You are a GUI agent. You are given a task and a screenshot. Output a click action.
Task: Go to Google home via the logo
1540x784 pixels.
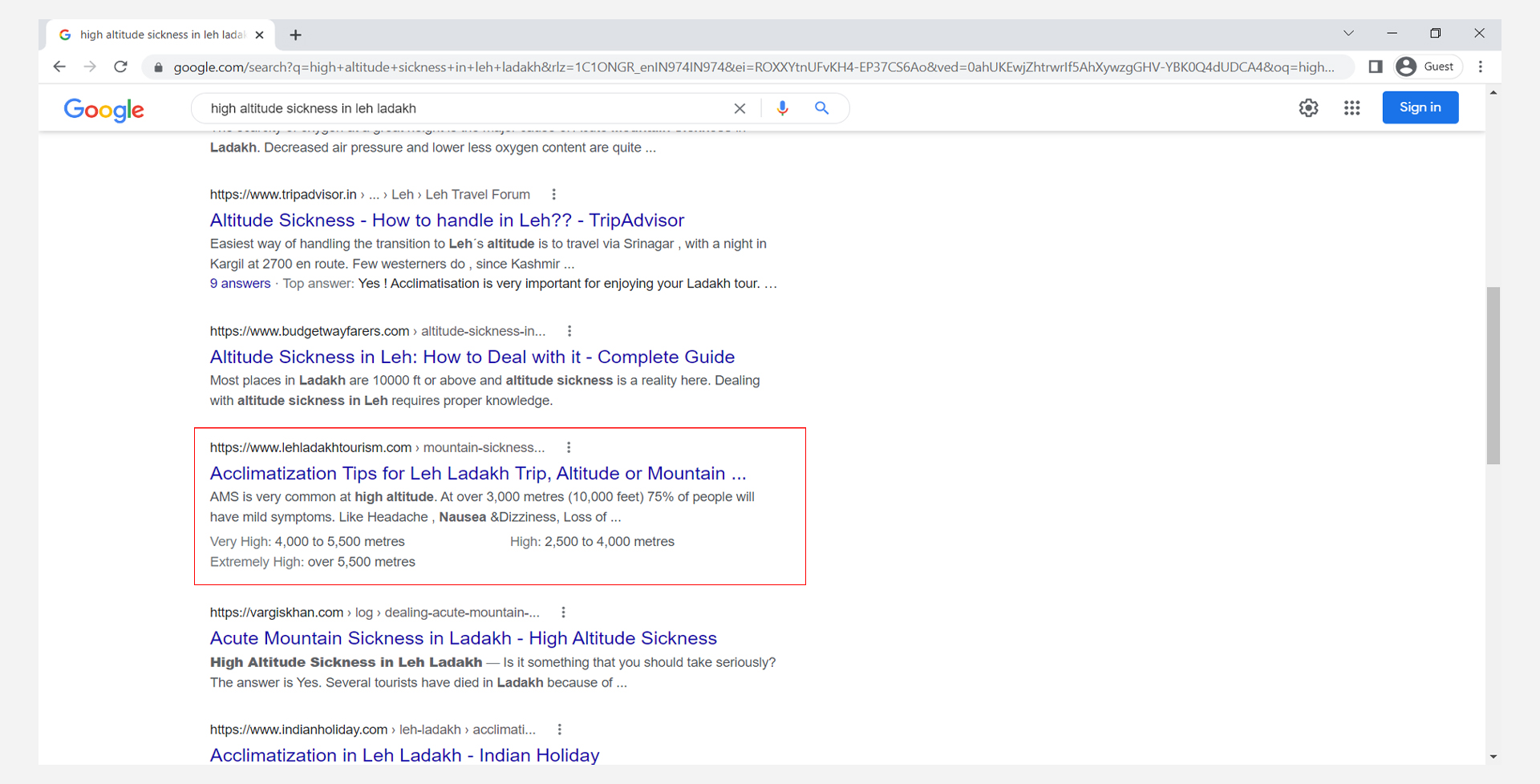tap(104, 109)
